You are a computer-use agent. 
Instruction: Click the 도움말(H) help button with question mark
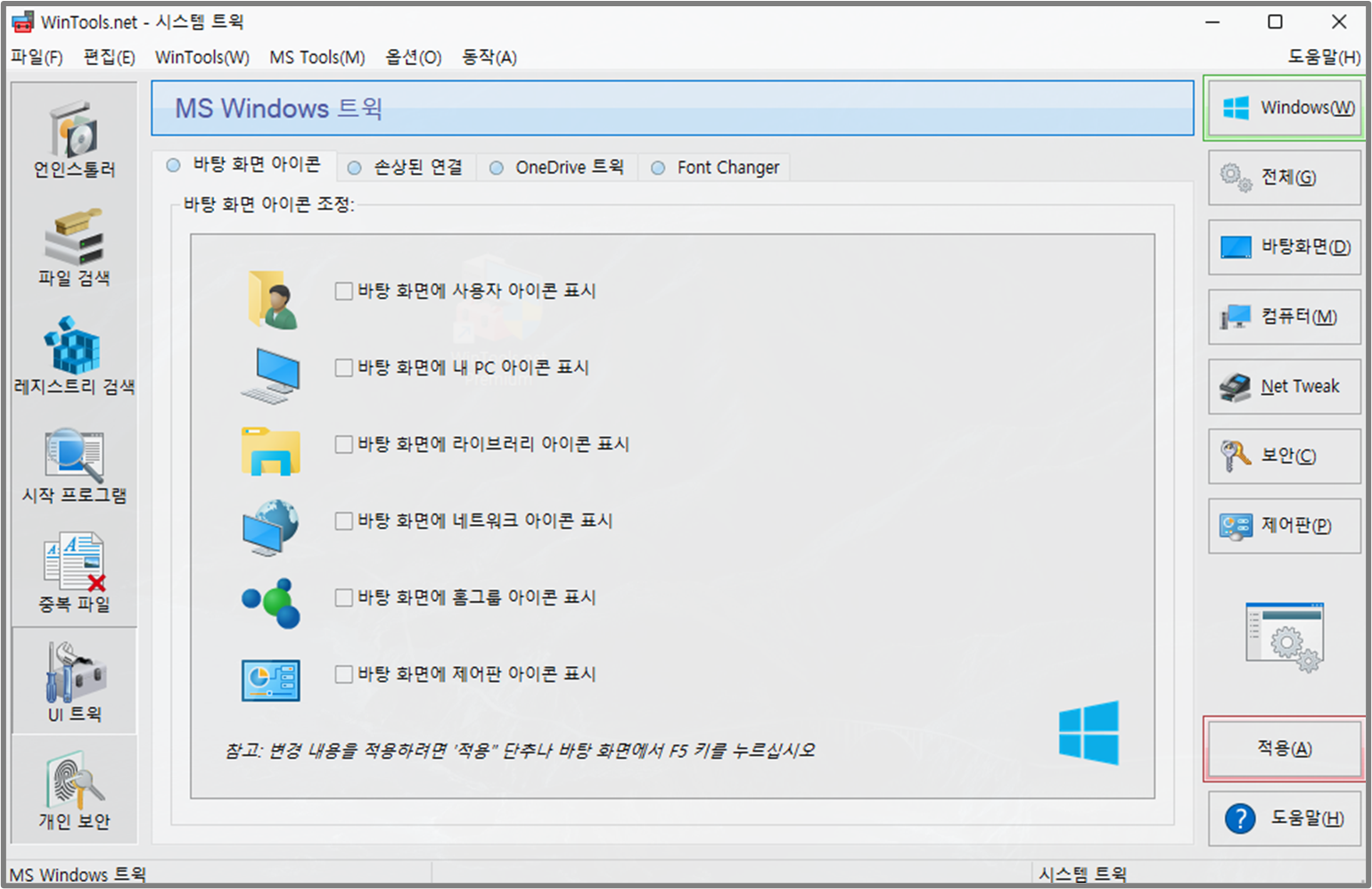point(1285,818)
